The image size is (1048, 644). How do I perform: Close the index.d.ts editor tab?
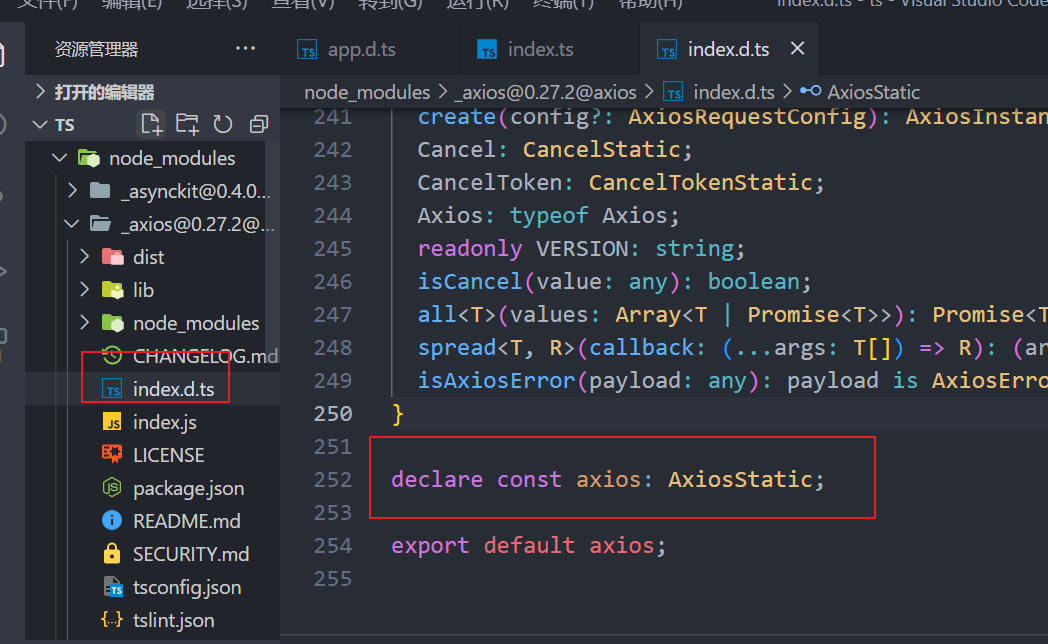point(797,48)
